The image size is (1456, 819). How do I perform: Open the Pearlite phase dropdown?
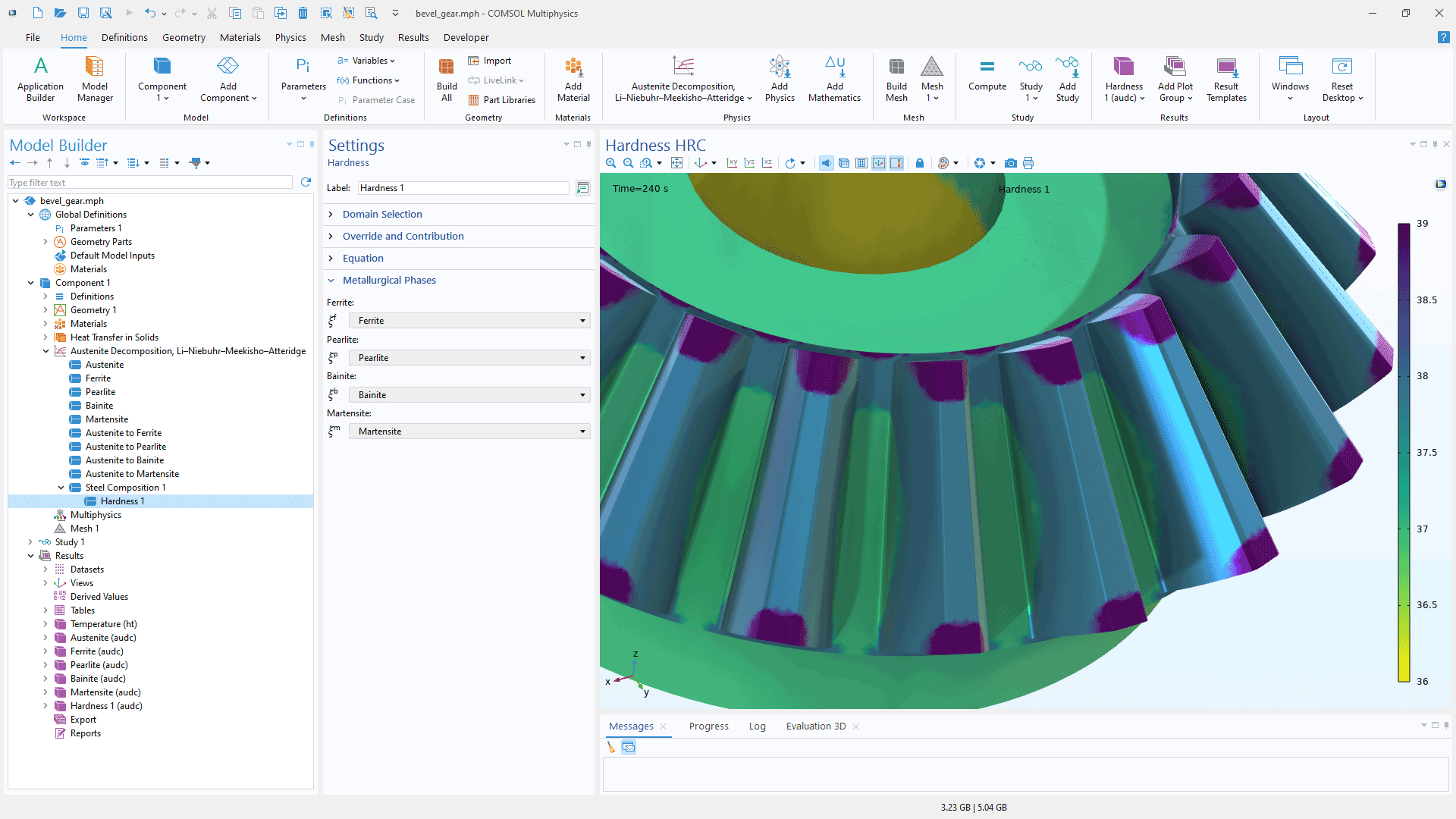(469, 358)
